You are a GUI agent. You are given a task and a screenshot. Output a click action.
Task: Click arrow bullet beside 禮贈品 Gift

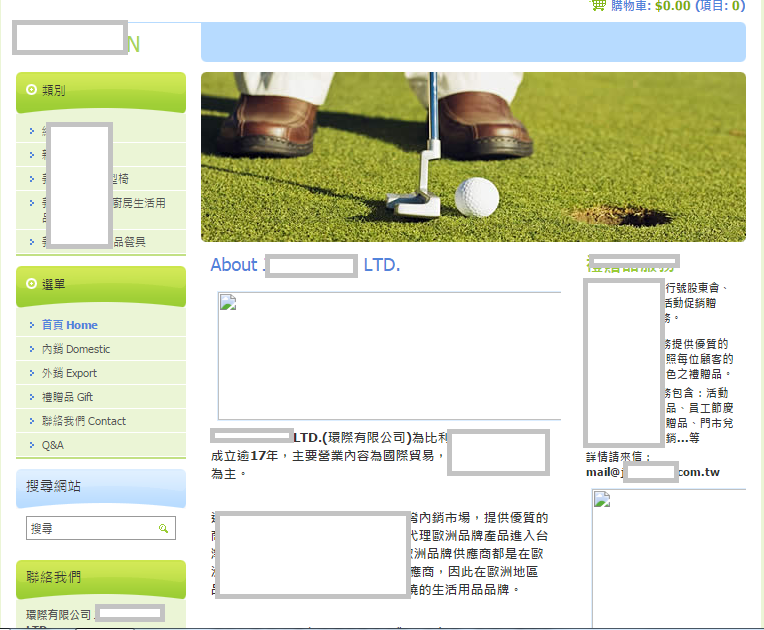pos(32,397)
